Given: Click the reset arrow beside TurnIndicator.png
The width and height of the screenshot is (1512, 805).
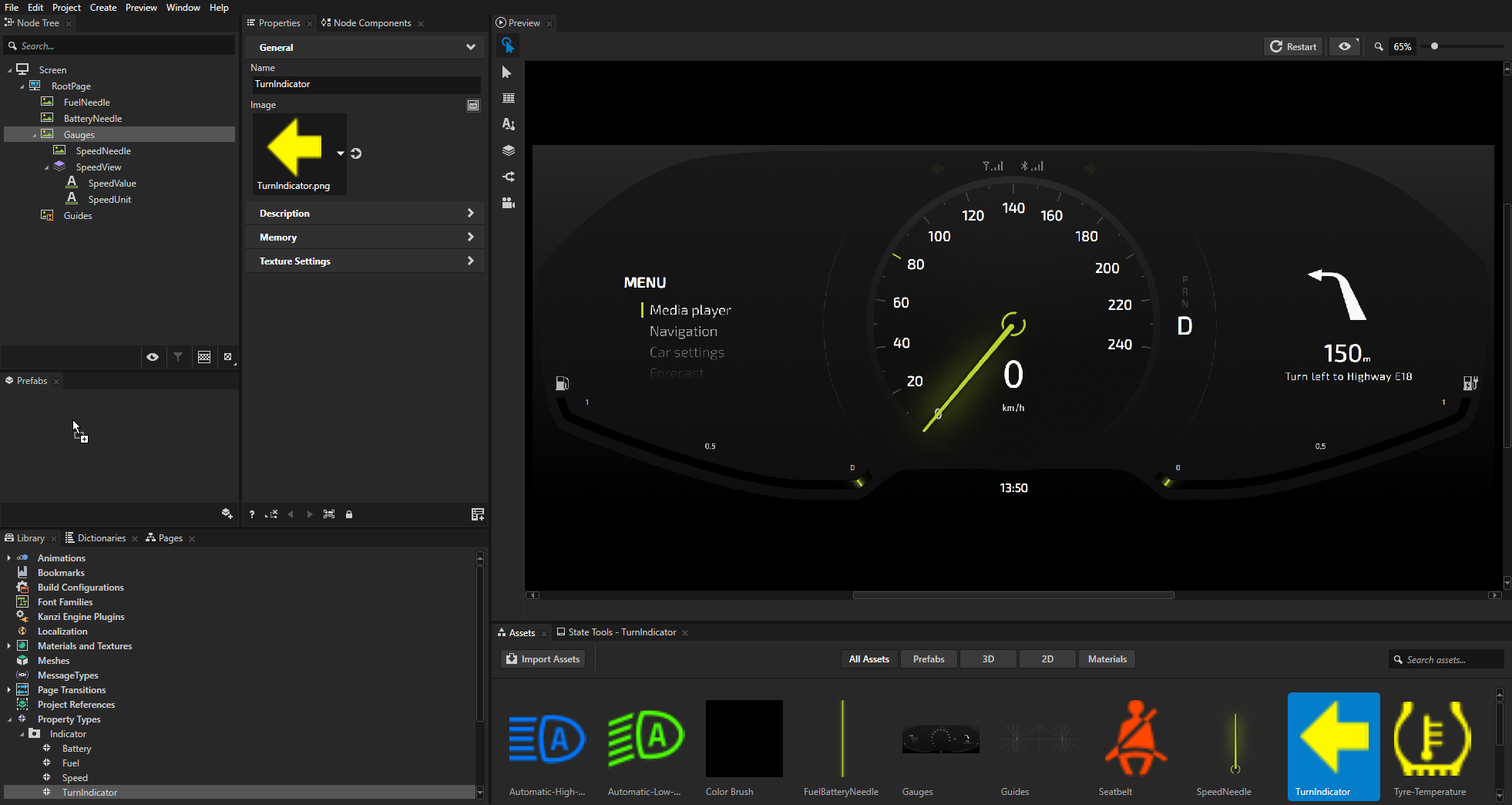Looking at the screenshot, I should pos(356,153).
